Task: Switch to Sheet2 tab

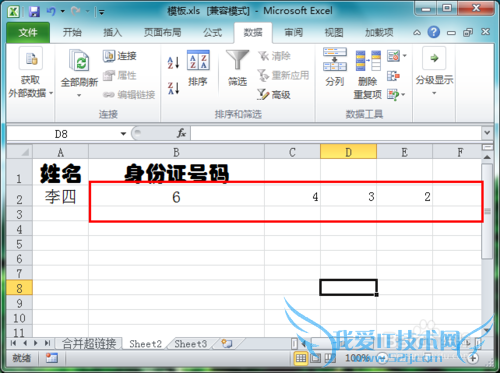Action: click(x=146, y=344)
